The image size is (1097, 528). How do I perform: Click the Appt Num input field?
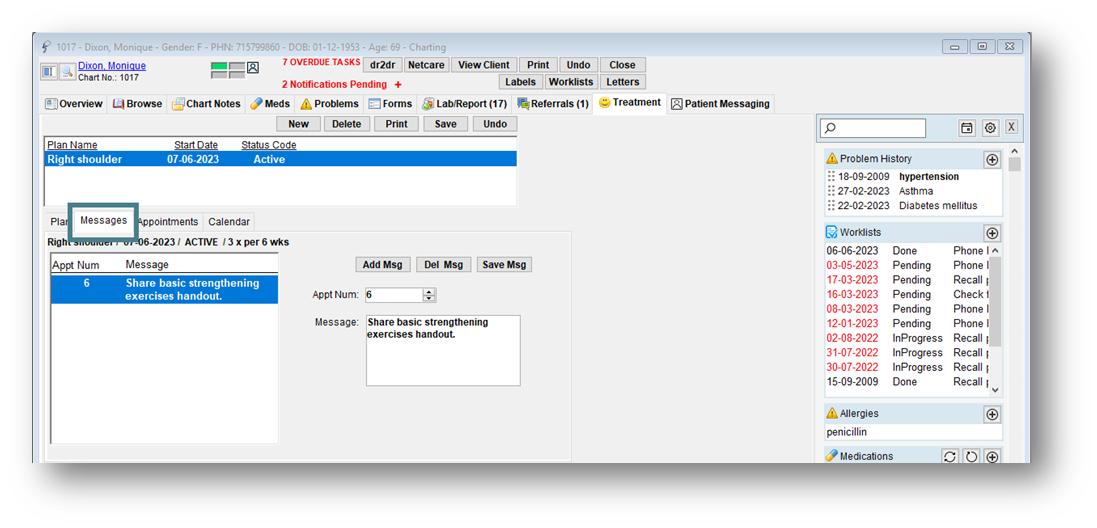(394, 295)
